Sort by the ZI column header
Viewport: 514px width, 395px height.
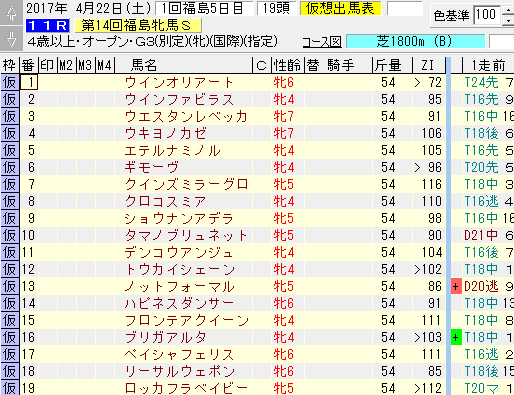click(429, 65)
